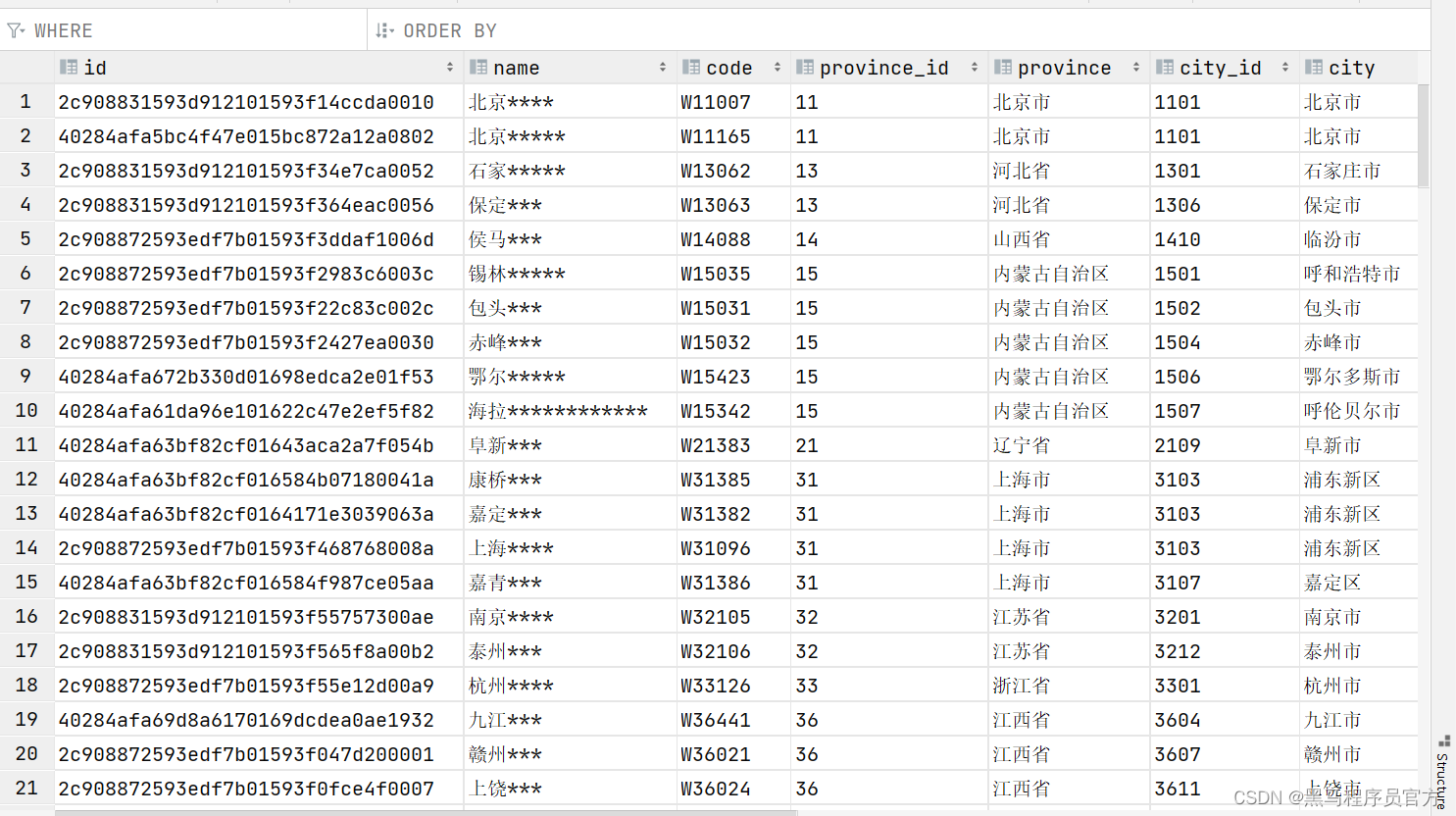Click the city column table icon

pos(1314,68)
